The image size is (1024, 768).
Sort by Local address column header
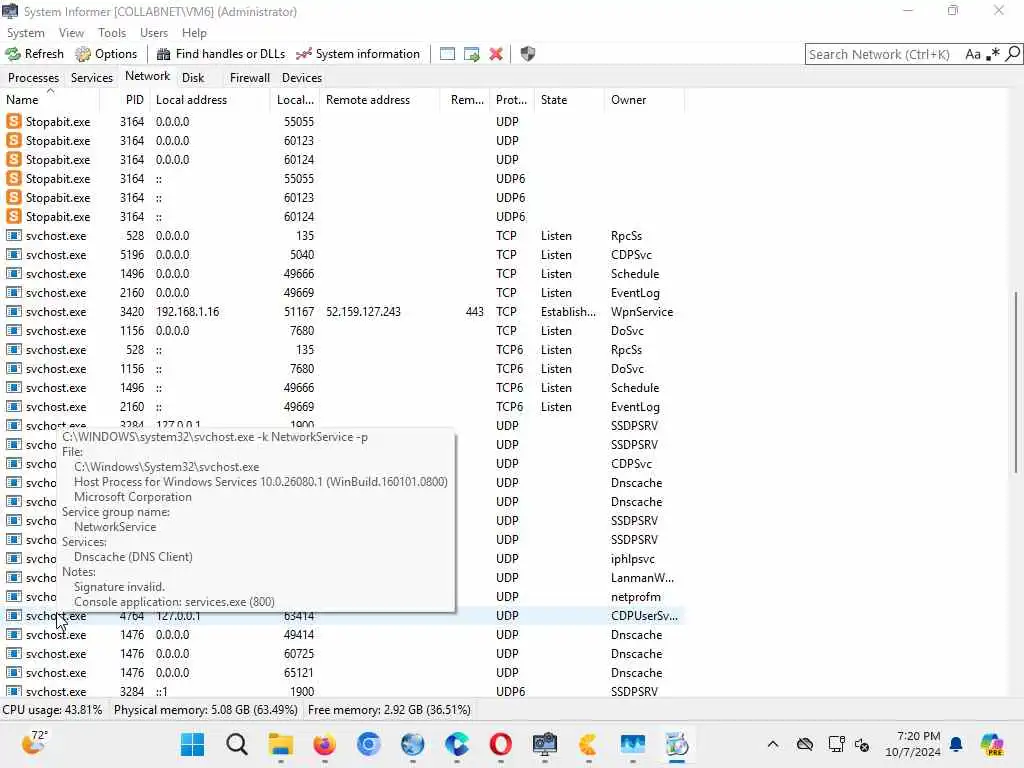pyautogui.click(x=210, y=100)
